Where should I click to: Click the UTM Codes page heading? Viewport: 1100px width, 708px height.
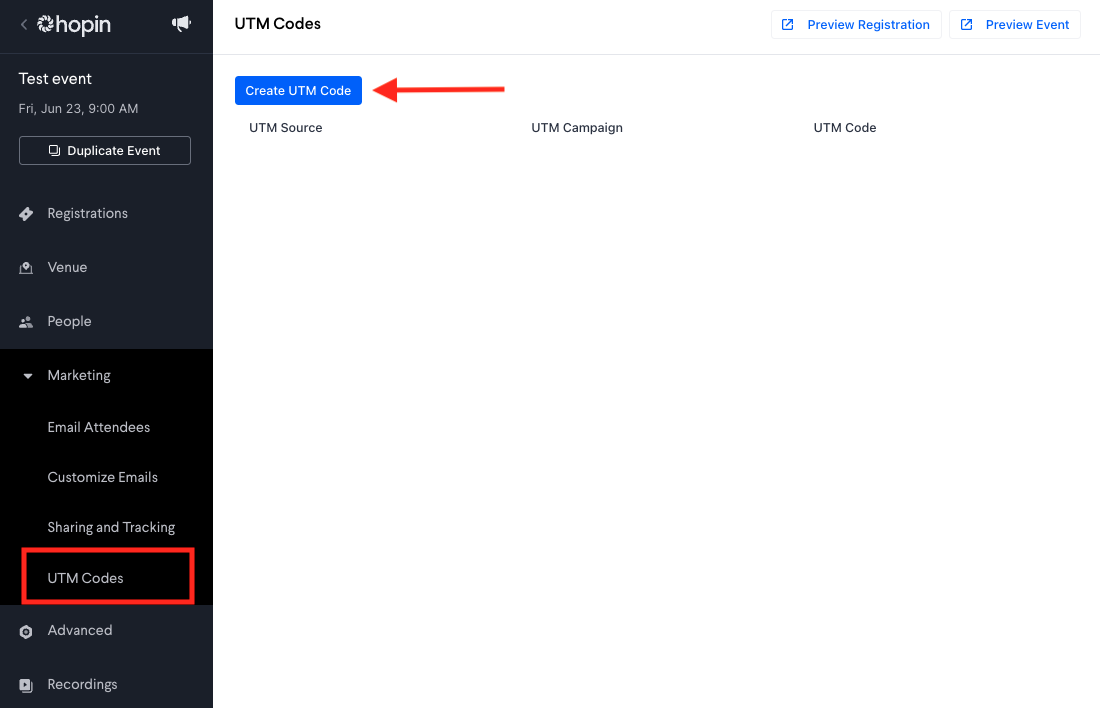point(277,24)
